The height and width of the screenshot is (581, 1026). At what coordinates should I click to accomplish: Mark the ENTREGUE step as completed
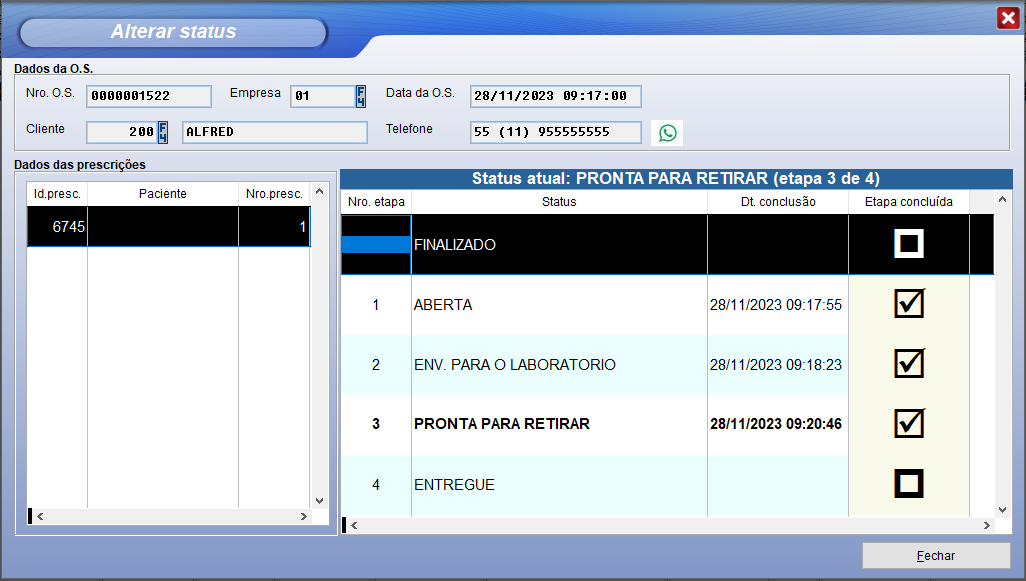(908, 484)
